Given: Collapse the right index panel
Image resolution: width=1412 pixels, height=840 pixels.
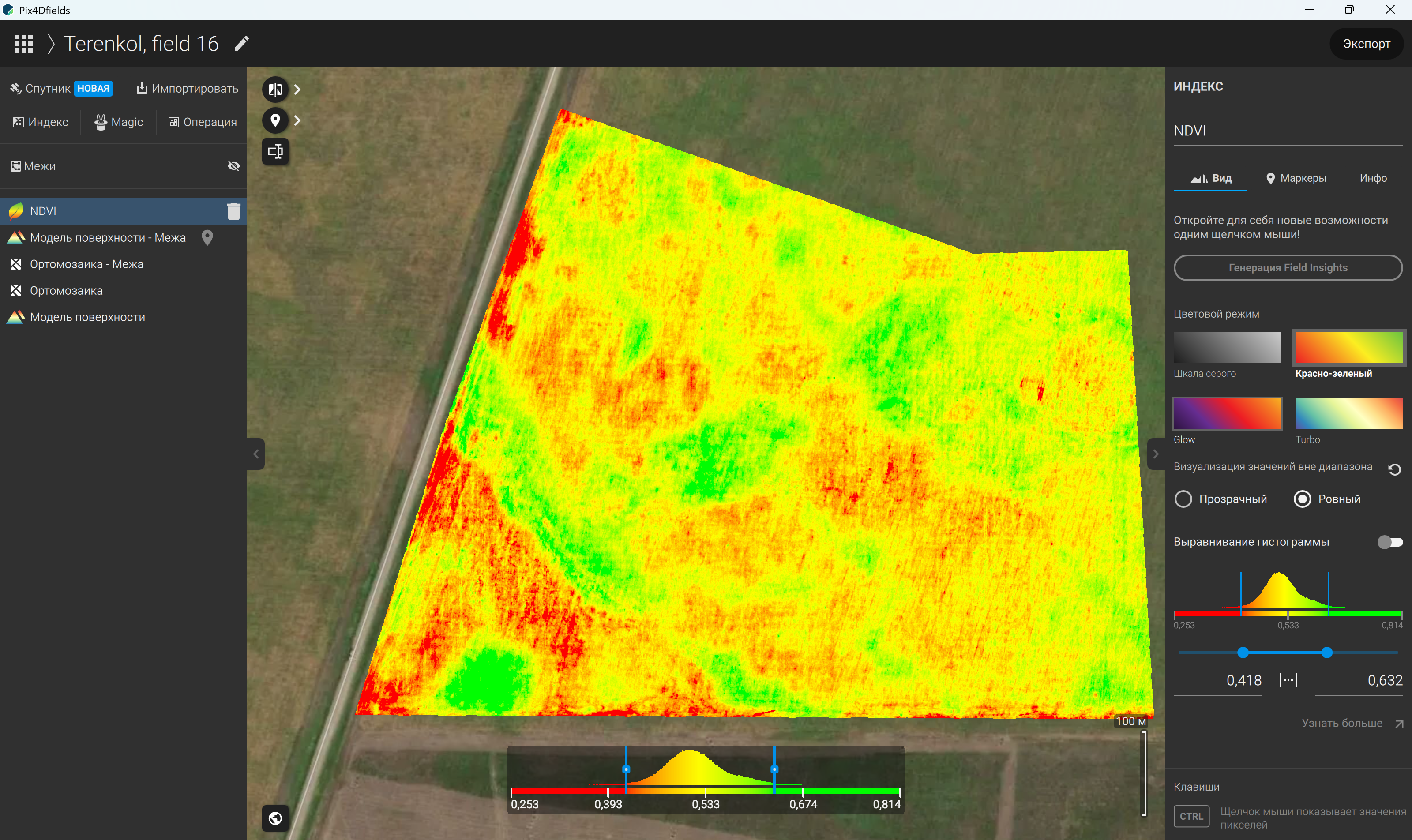Looking at the screenshot, I should coord(1156,454).
